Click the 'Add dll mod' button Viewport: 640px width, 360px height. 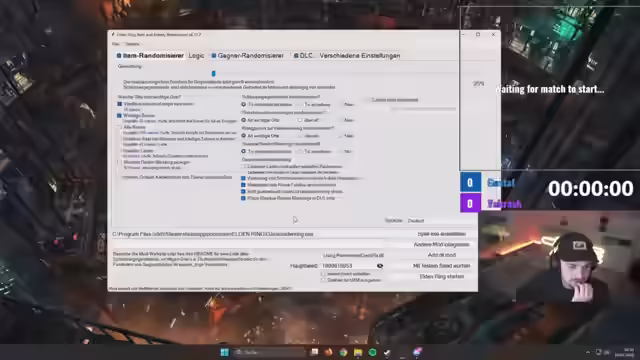(442, 255)
